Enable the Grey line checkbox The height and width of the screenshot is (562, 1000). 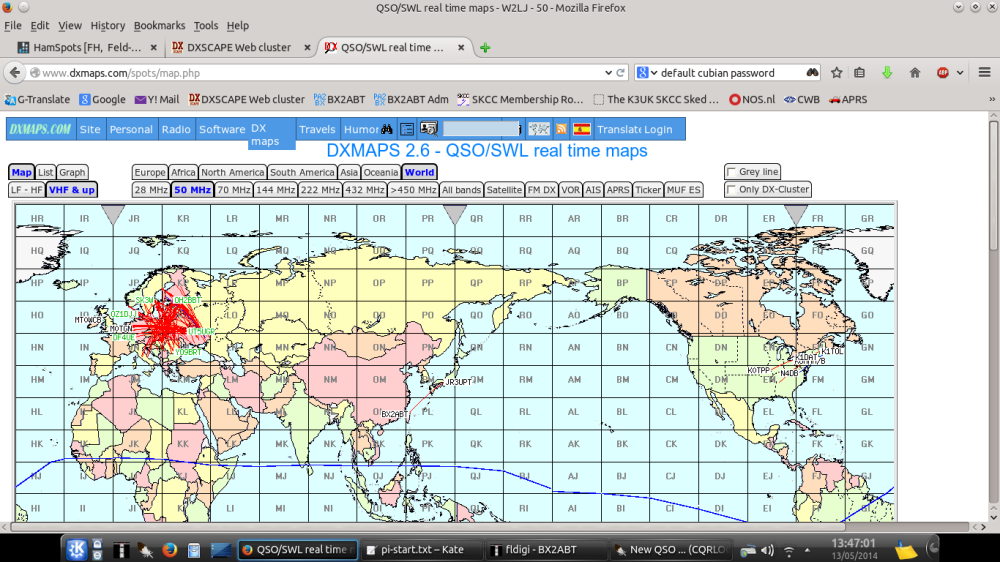pos(731,172)
